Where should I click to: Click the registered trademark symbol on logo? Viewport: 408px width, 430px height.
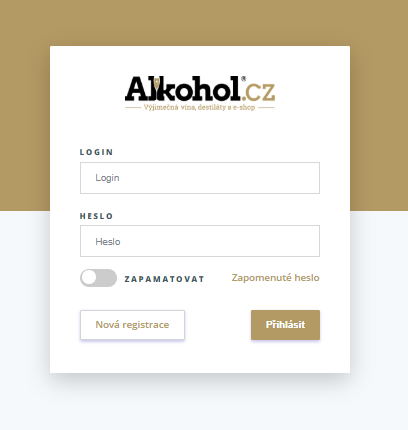click(243, 79)
